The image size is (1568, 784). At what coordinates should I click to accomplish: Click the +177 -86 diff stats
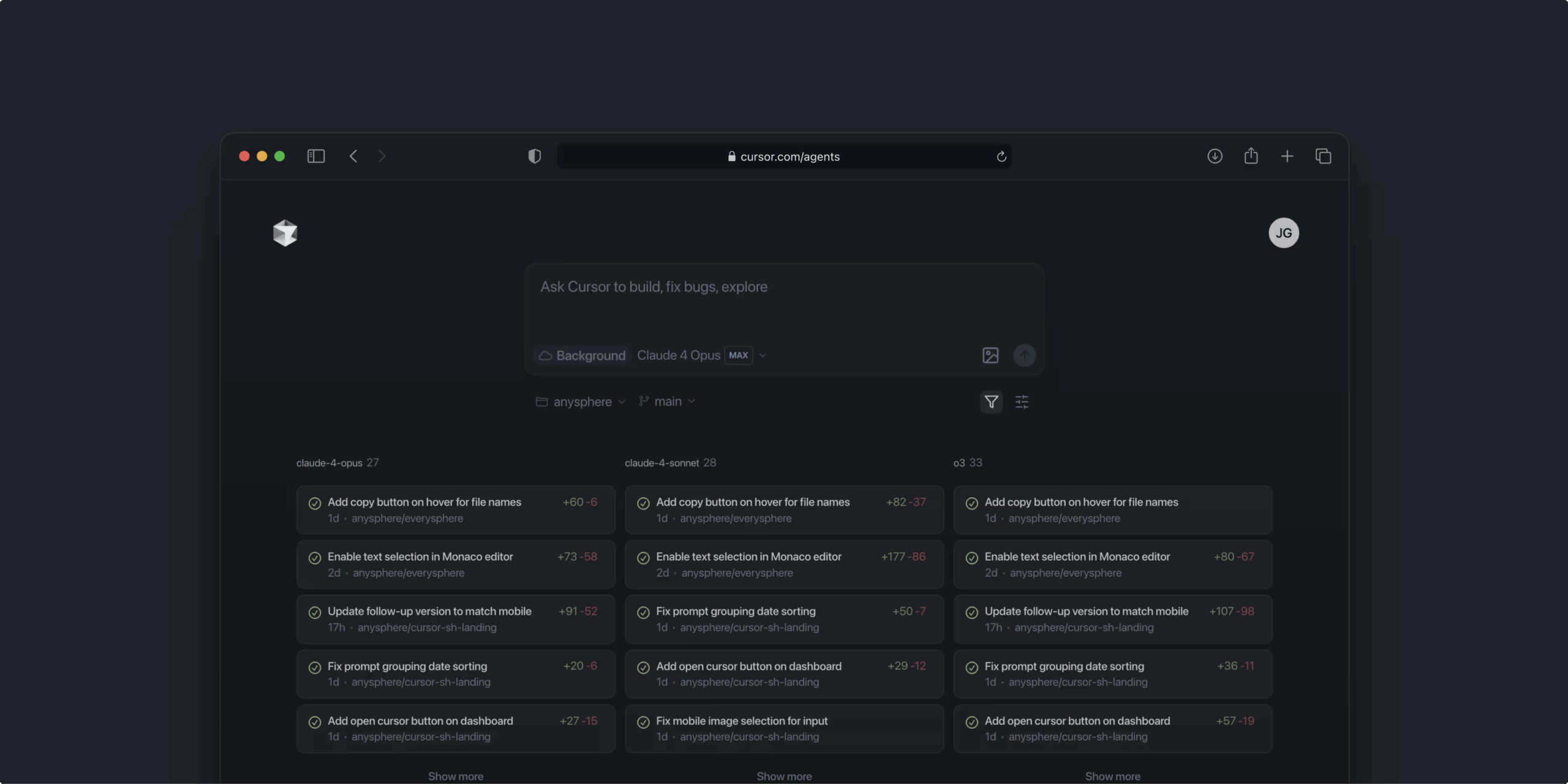click(x=903, y=557)
